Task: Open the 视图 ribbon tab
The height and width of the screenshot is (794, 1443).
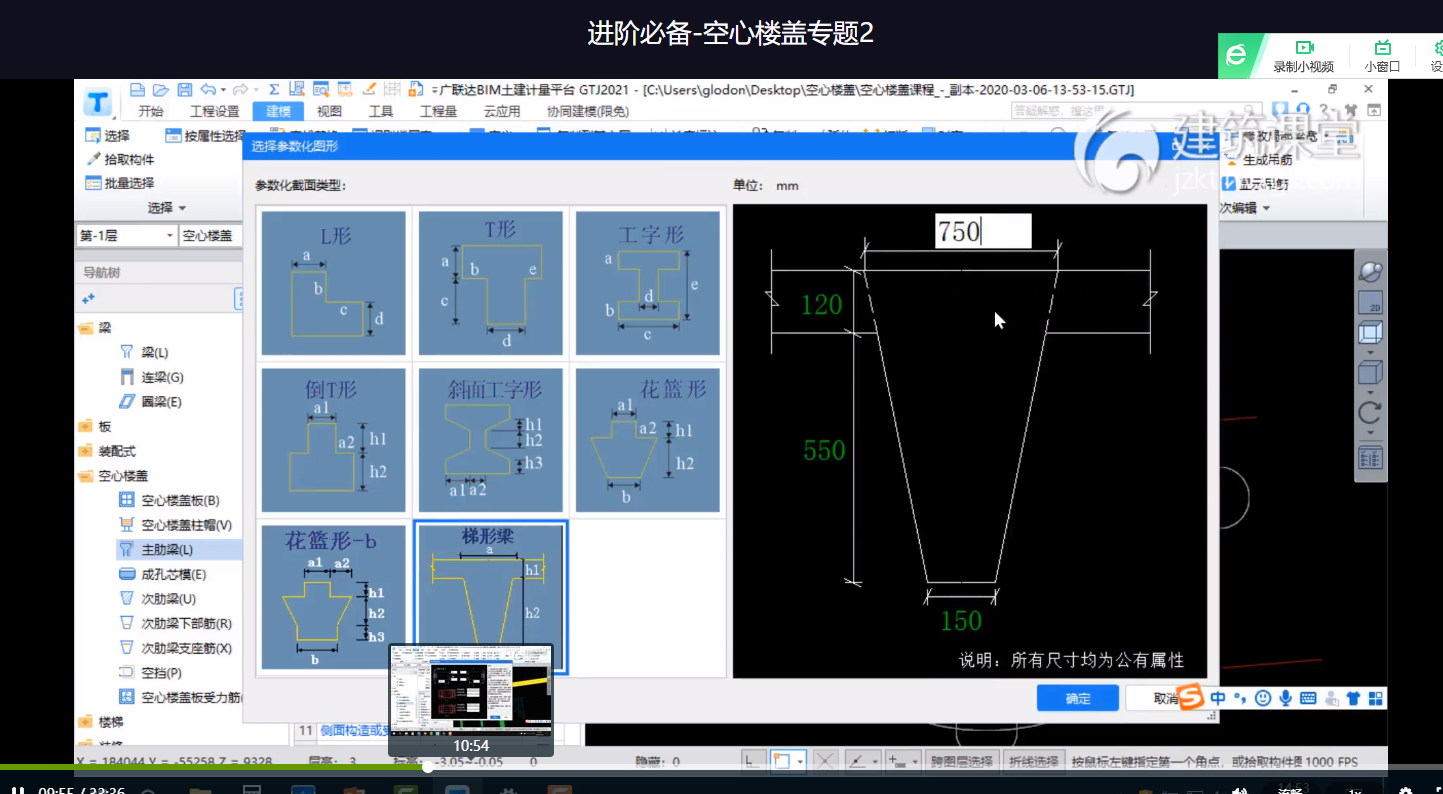Action: [329, 111]
